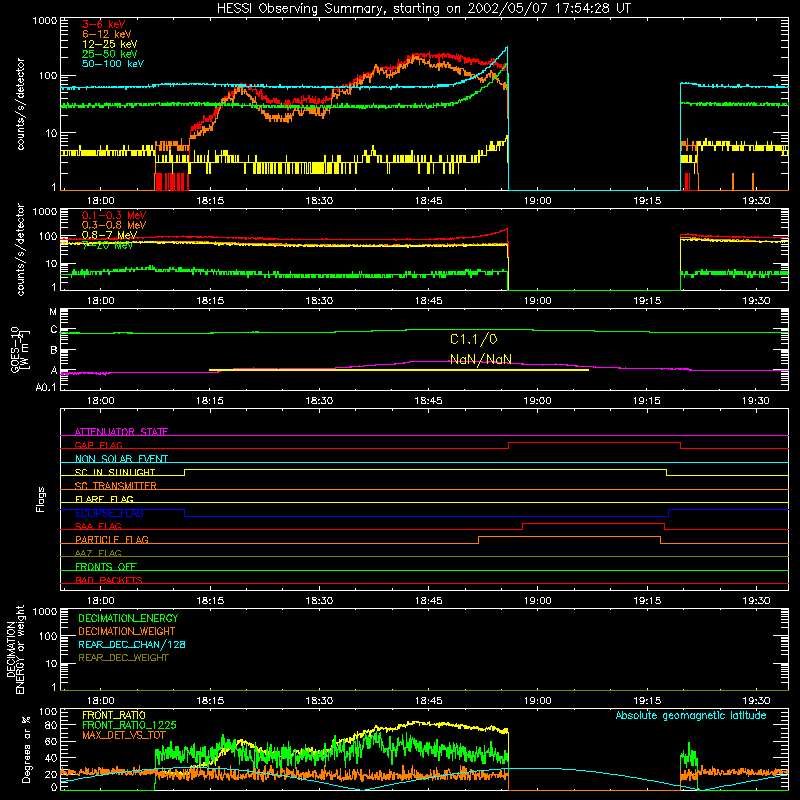The image size is (800, 800).
Task: Click the C1.1/0 flare class annotation
Action: coord(473,339)
